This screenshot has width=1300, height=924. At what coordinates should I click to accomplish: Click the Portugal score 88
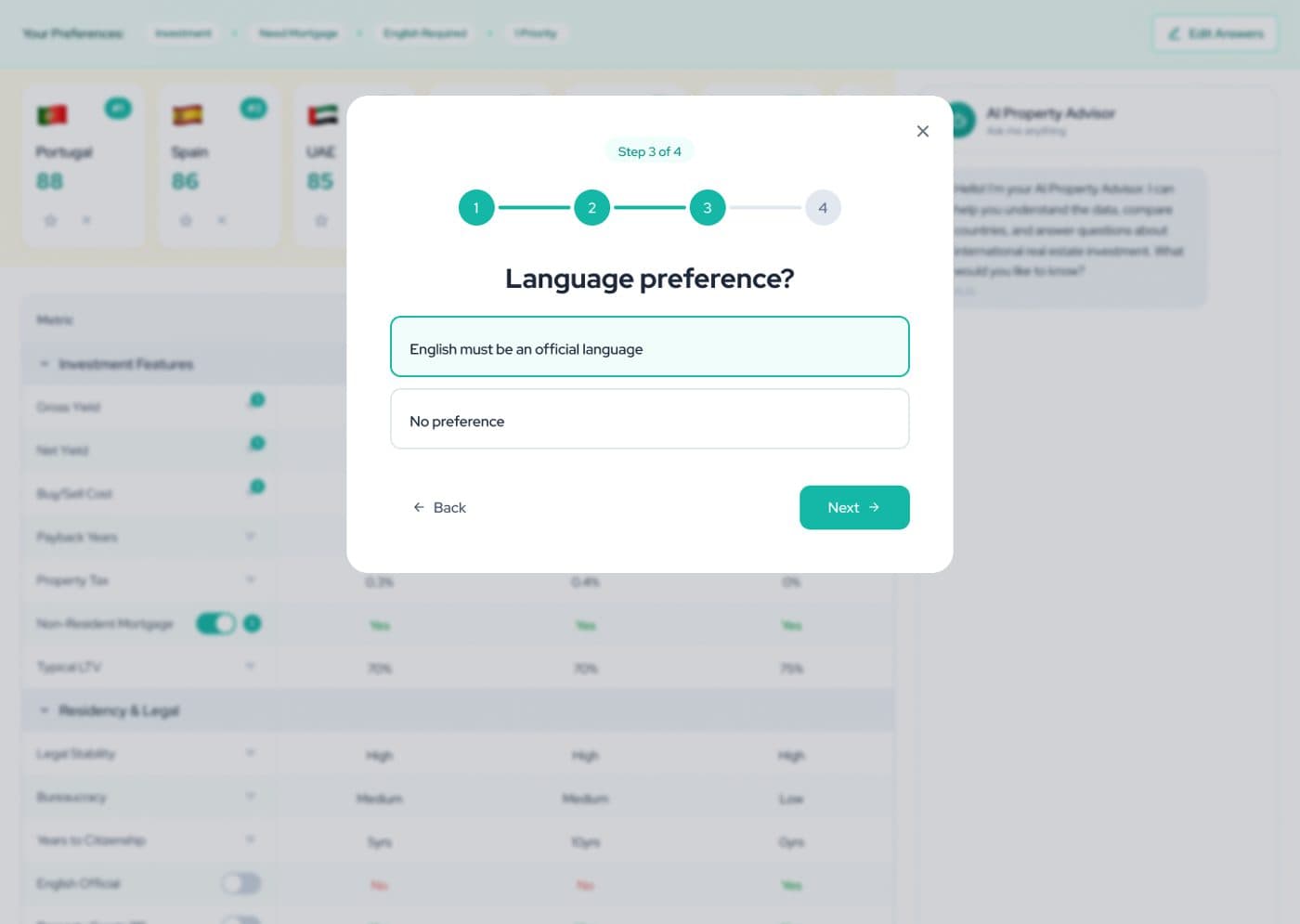coord(50,181)
